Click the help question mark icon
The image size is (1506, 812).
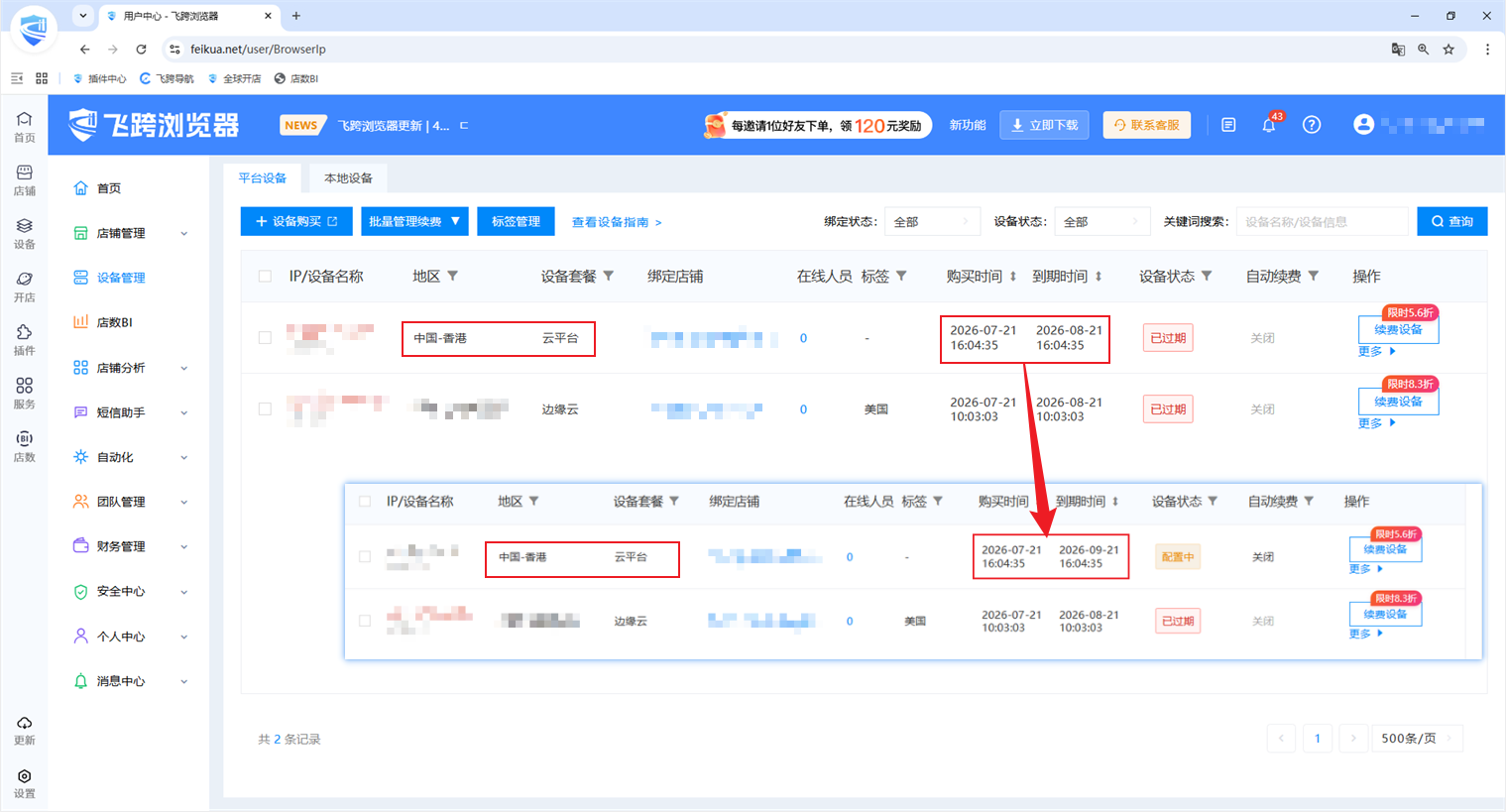coord(1312,125)
